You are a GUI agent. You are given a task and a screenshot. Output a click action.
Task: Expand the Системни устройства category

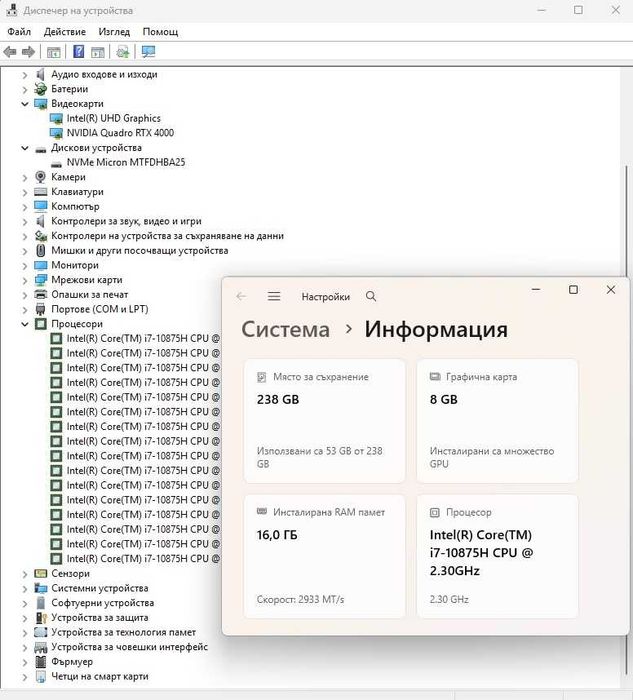coord(25,588)
